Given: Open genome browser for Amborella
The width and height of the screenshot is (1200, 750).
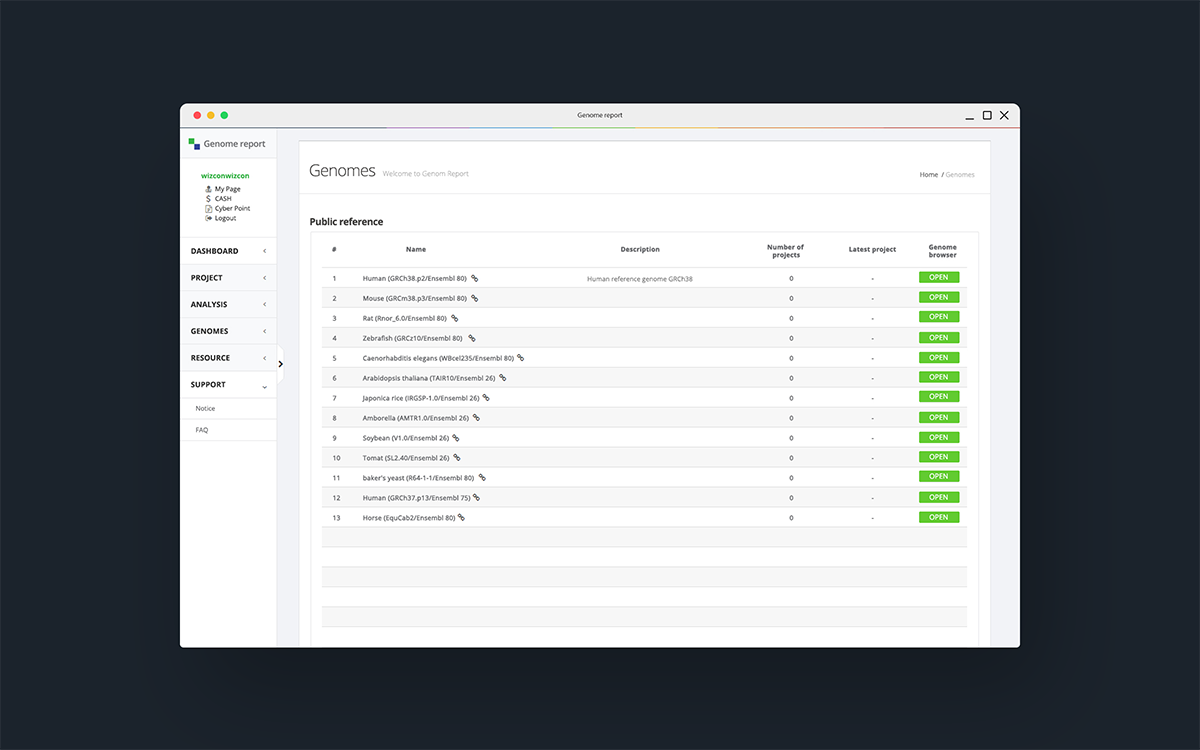Looking at the screenshot, I should (939, 417).
